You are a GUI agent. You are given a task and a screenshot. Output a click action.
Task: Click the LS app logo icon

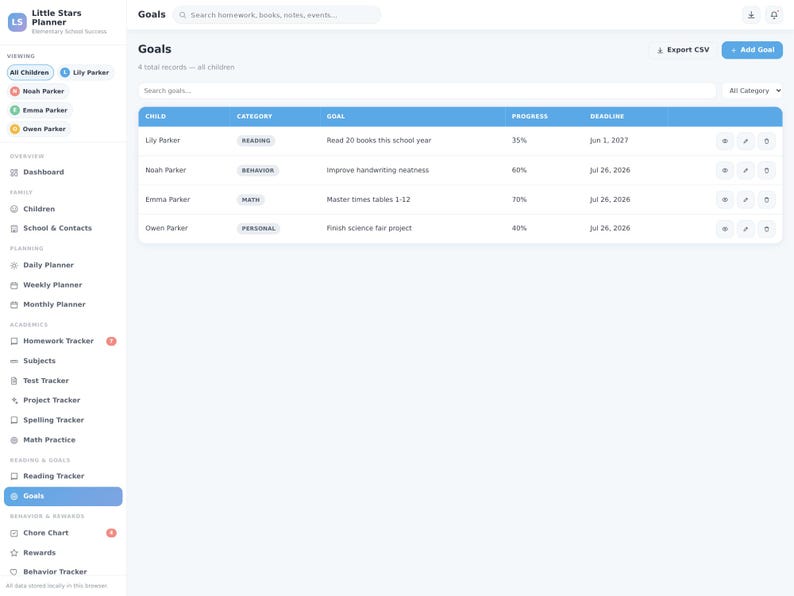click(x=17, y=22)
